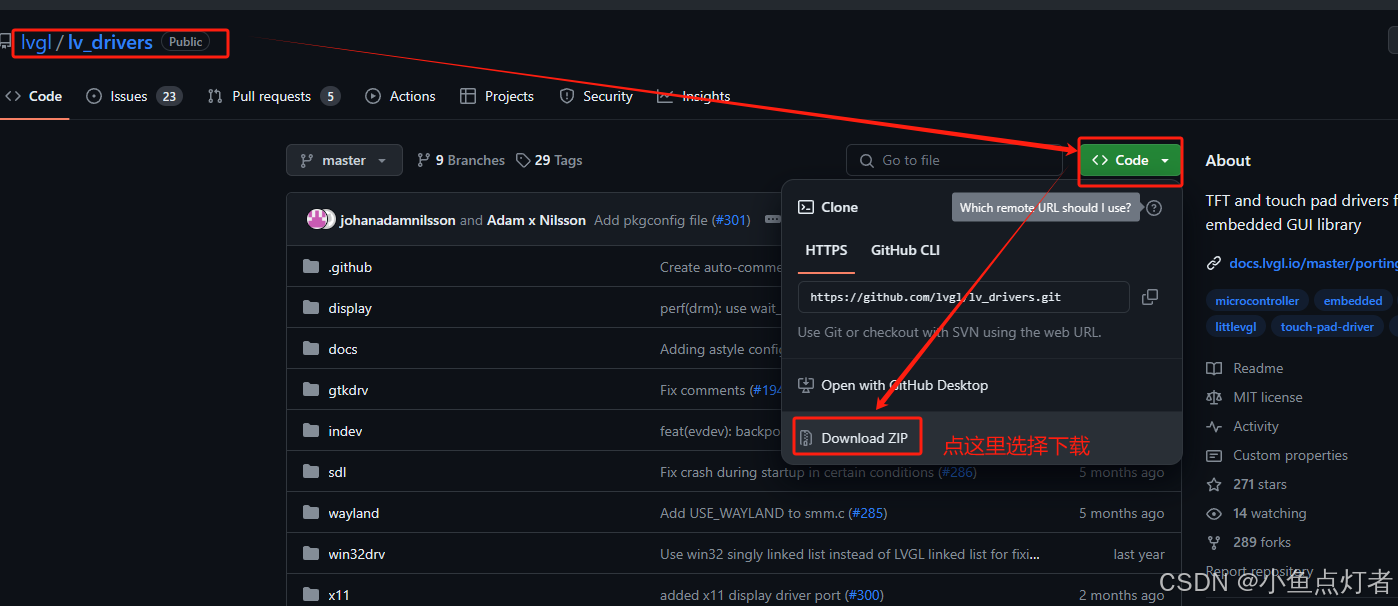View the 9 Branches link
The width and height of the screenshot is (1398, 606).
tap(461, 160)
